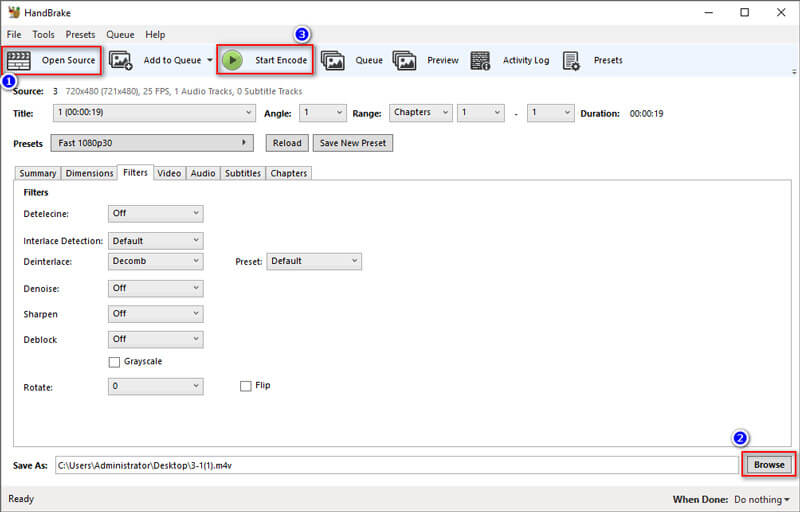Screen dimensions: 800x512
Task: Open the Deinterlace Decomb dropdown
Action: 155,261
